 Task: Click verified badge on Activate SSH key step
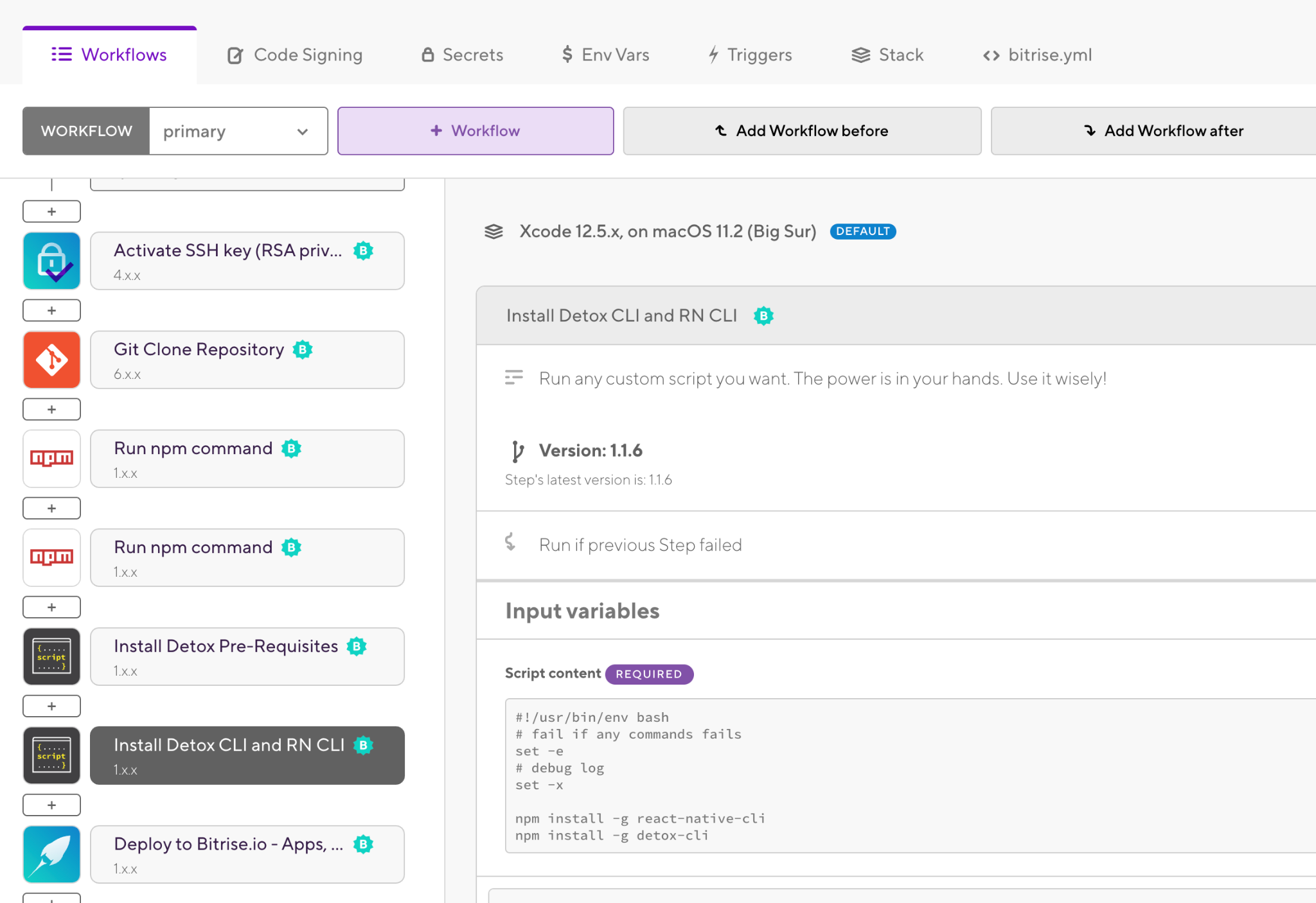[x=364, y=250]
